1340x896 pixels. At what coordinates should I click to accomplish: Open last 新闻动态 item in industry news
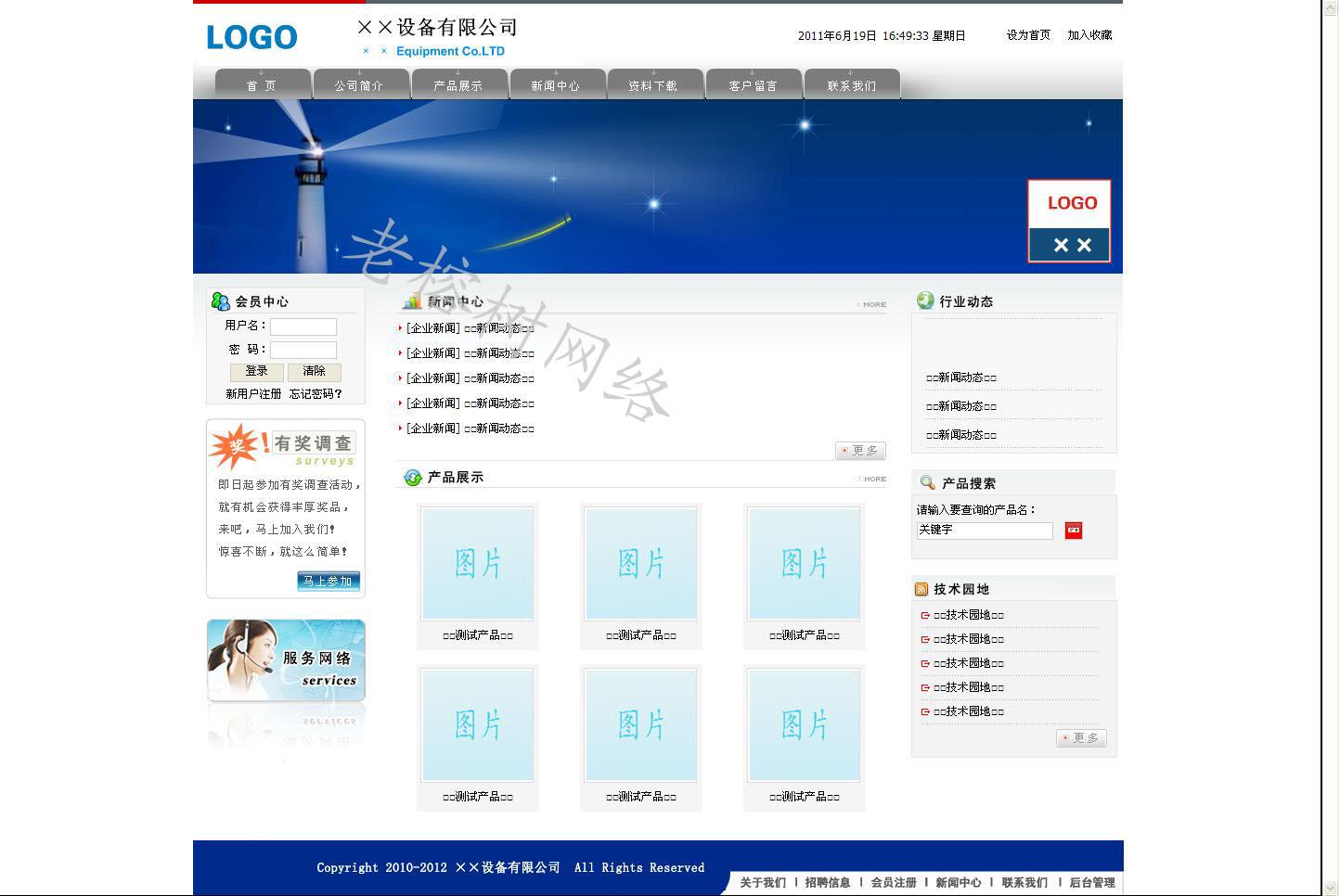pyautogui.click(x=961, y=435)
